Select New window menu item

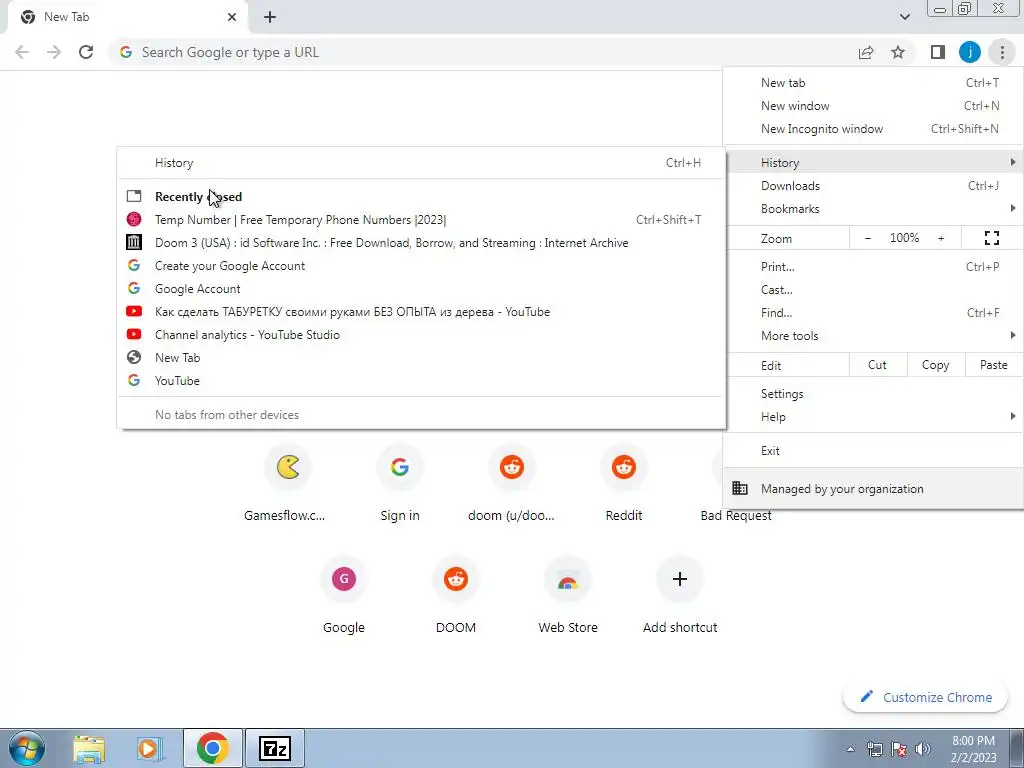pos(873,106)
